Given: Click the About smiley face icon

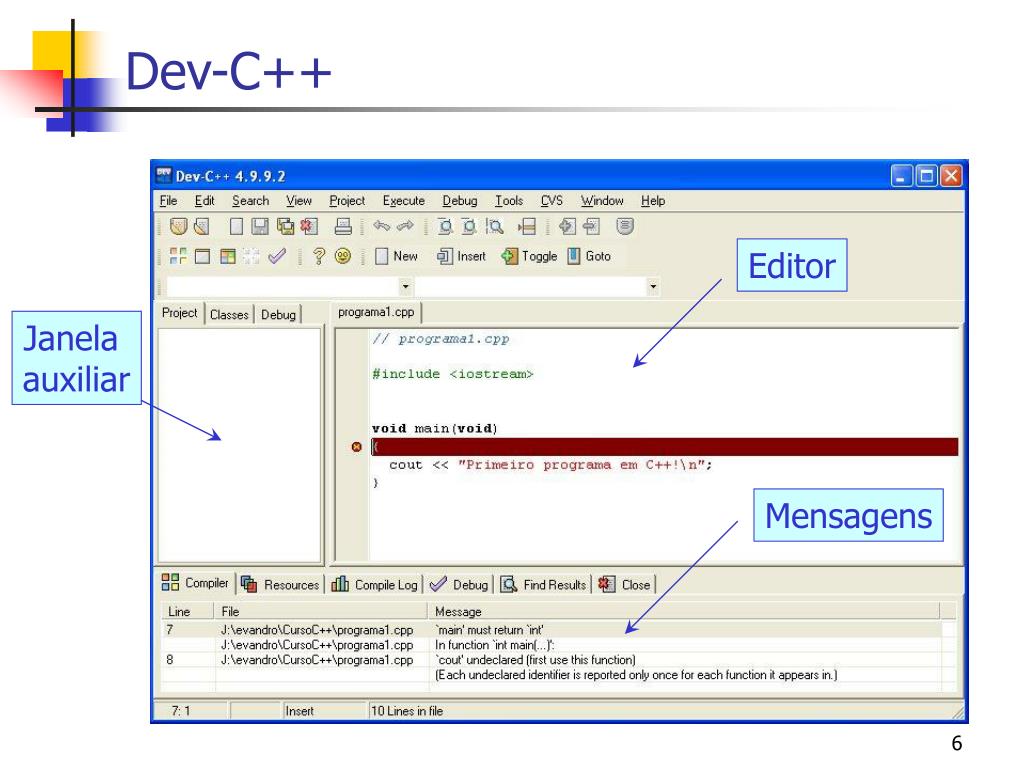Looking at the screenshot, I should tap(343, 256).
